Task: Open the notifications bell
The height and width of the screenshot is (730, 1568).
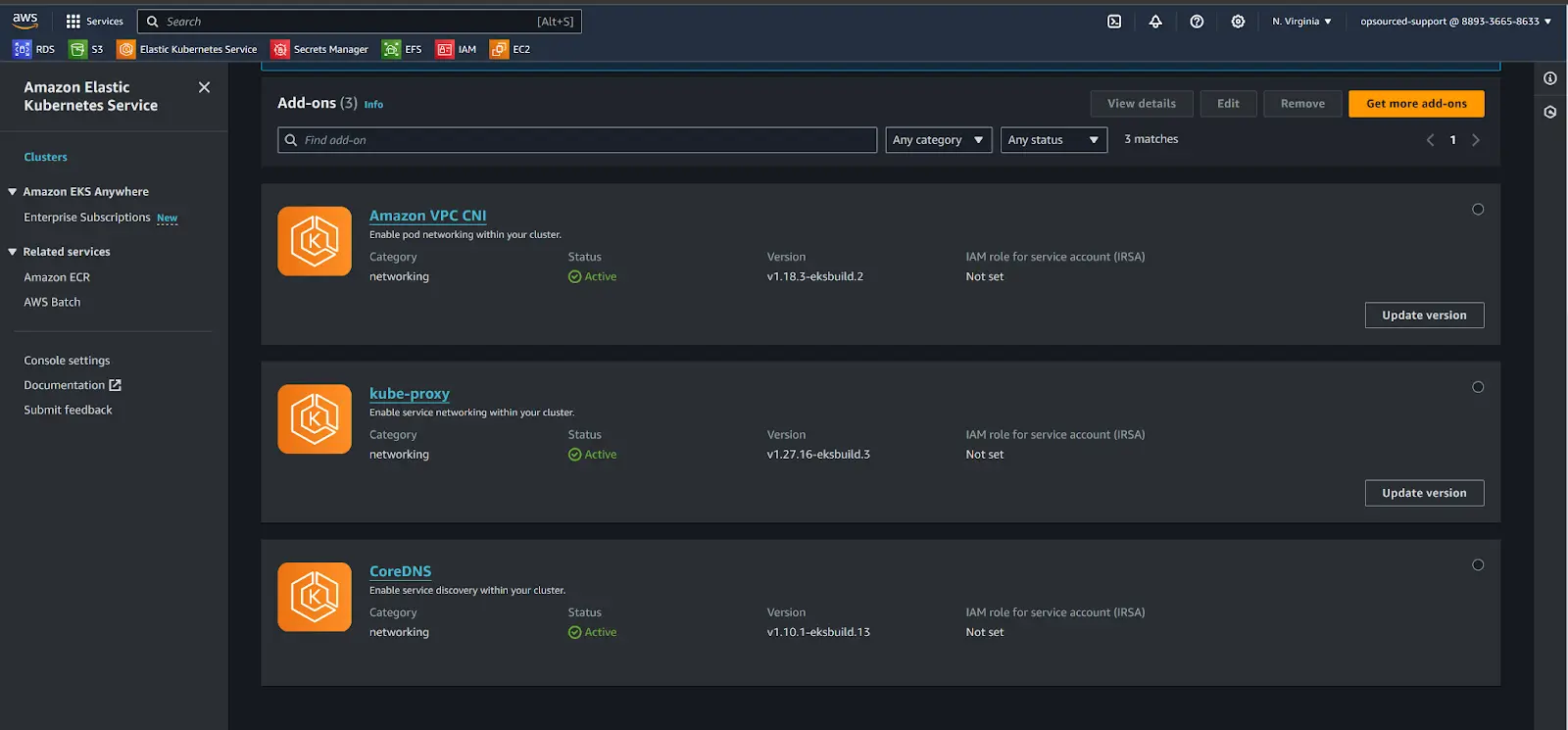Action: coord(1155,22)
